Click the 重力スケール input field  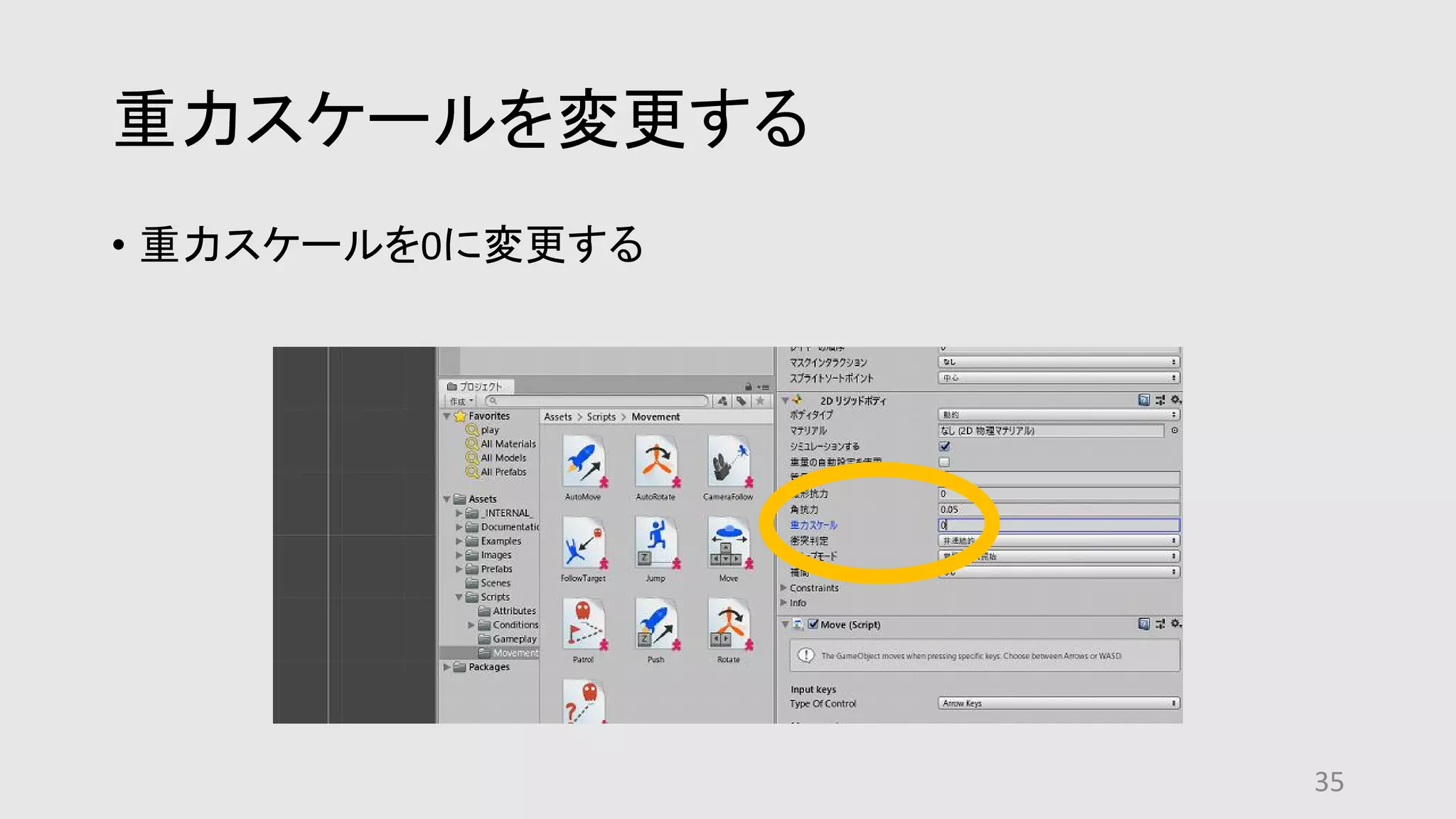pos(1059,525)
